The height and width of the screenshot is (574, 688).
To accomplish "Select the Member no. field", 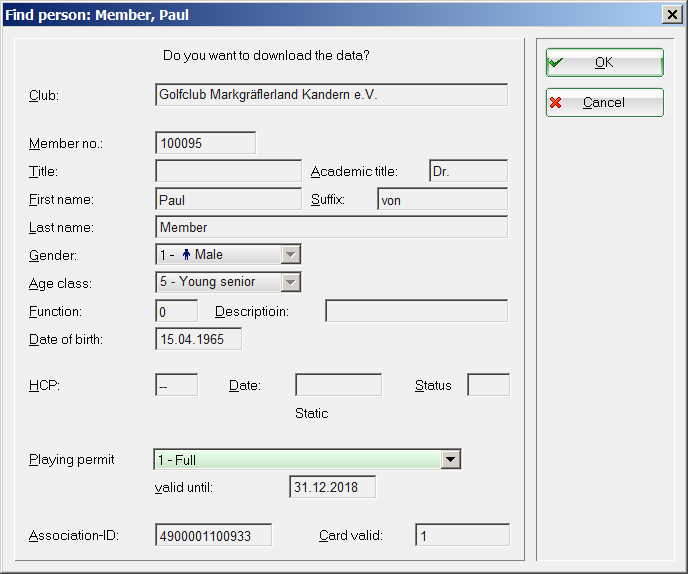I will click(205, 143).
